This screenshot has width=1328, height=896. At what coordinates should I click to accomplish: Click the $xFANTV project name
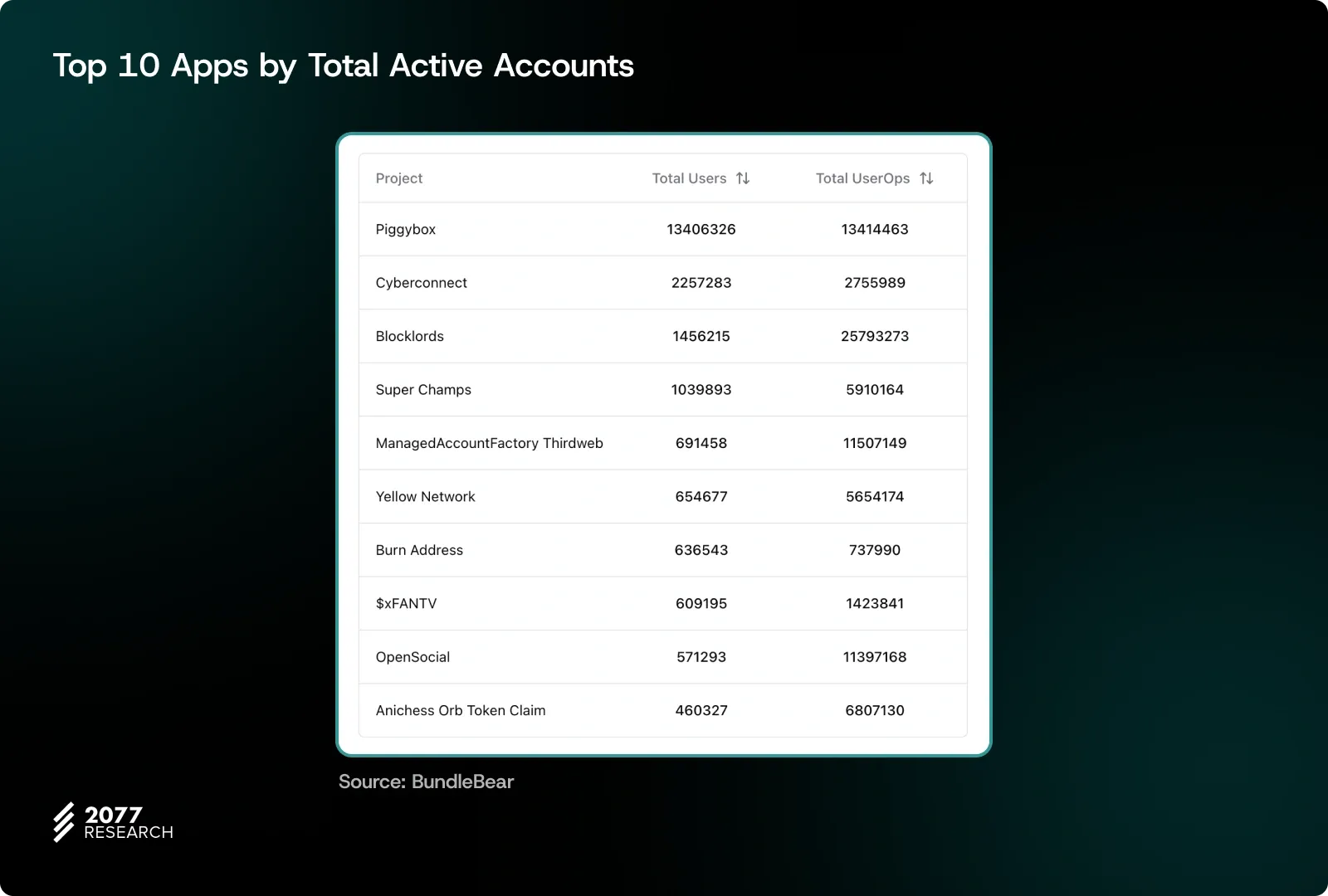[x=406, y=604]
